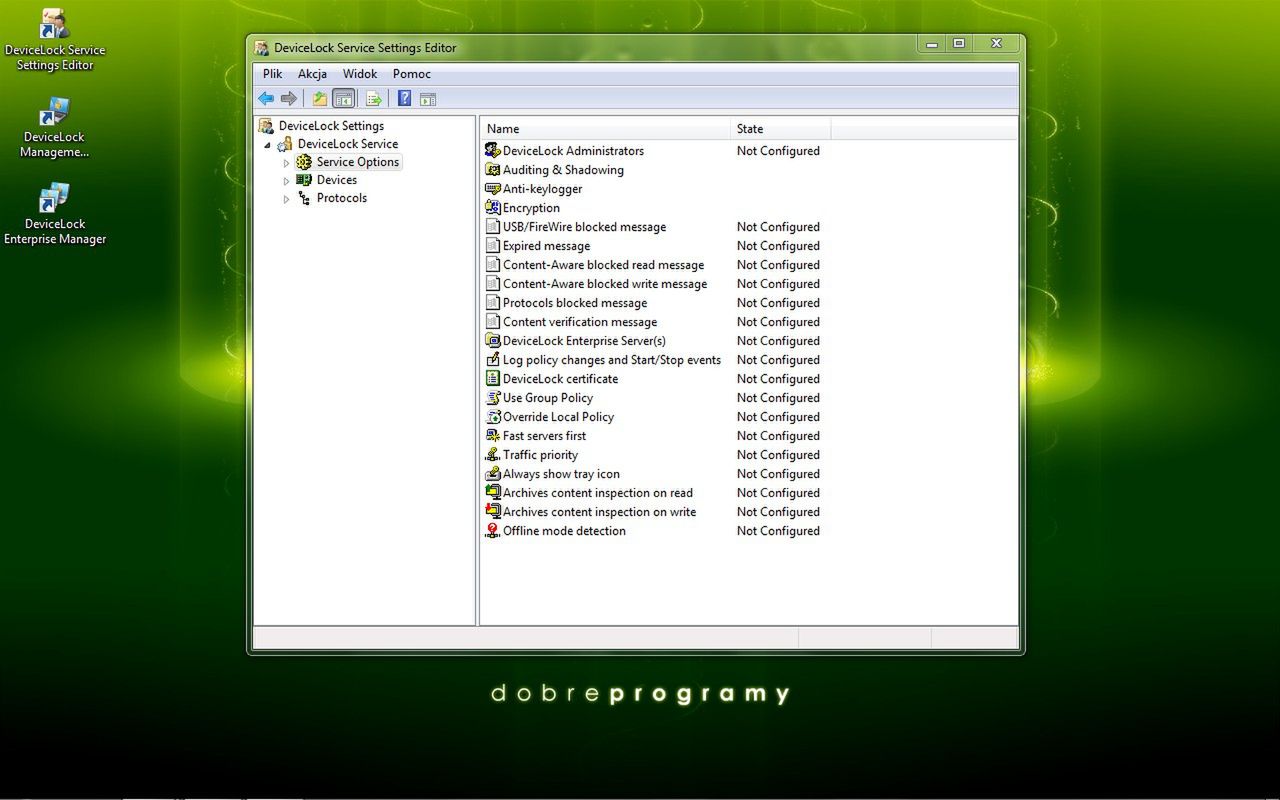The image size is (1280, 800).
Task: Expand the Protocols tree node
Action: (287, 198)
